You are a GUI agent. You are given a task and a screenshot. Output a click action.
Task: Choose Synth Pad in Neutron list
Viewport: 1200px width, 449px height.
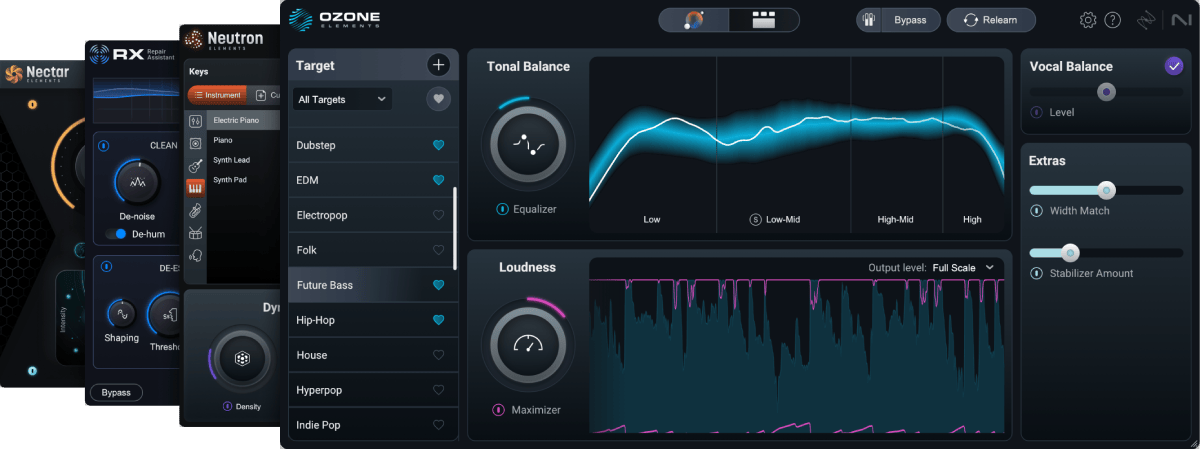244,180
